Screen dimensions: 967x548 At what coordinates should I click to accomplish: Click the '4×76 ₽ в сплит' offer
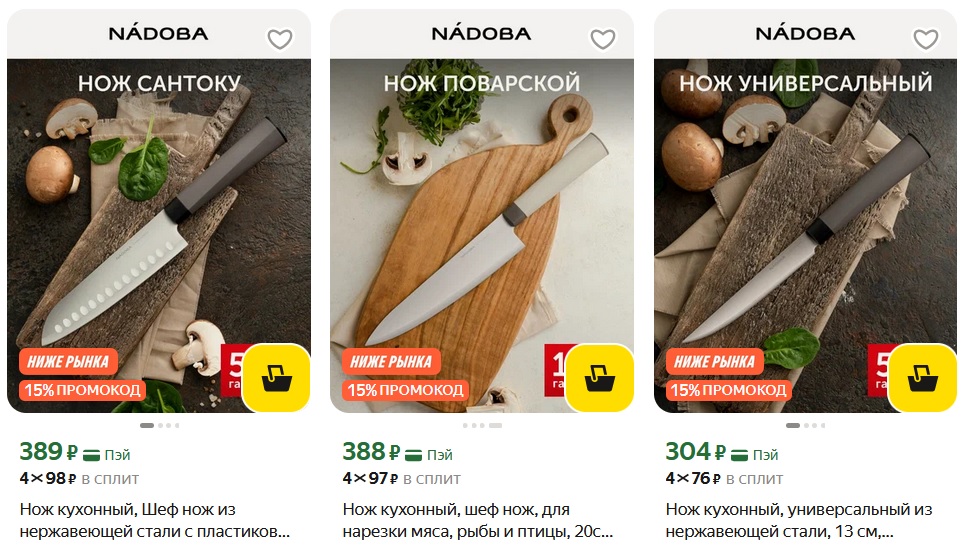point(724,478)
